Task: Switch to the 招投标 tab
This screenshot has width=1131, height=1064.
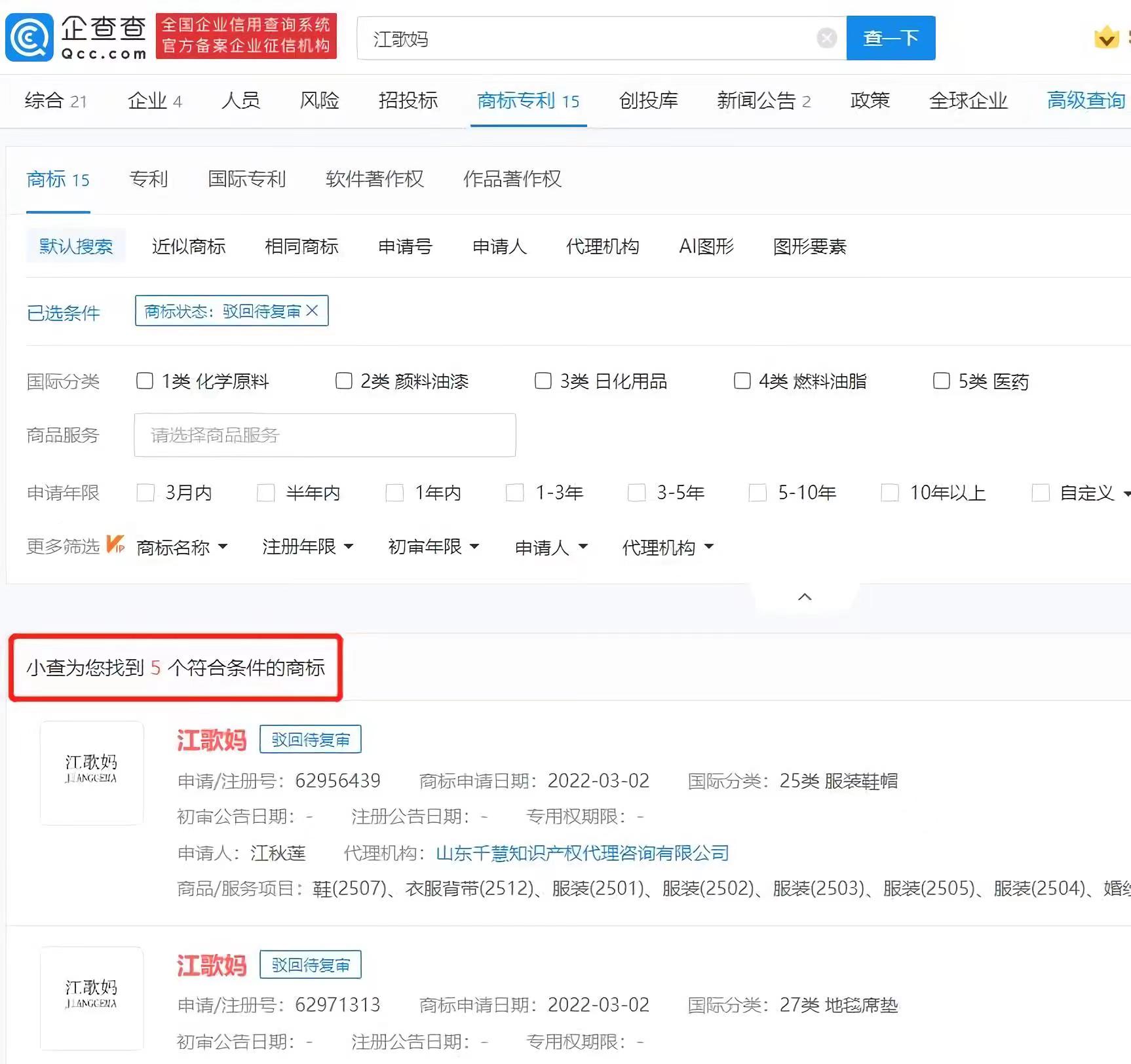Action: (x=408, y=100)
